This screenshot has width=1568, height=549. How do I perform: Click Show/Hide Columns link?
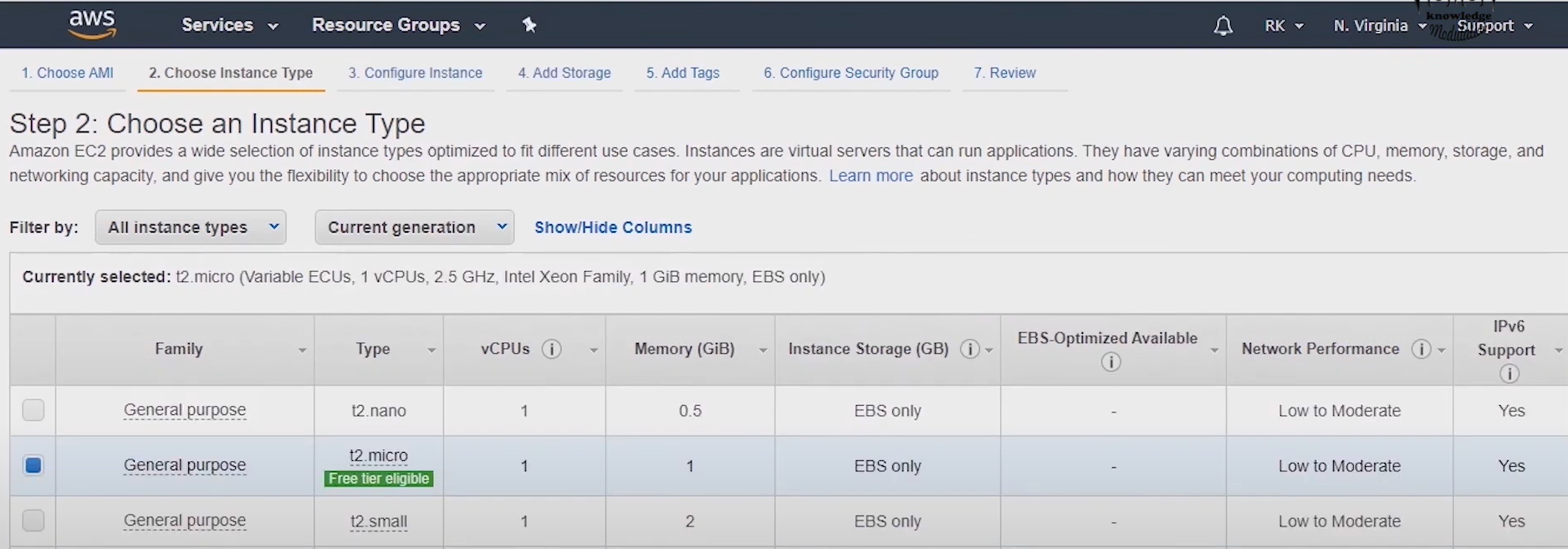click(x=613, y=227)
